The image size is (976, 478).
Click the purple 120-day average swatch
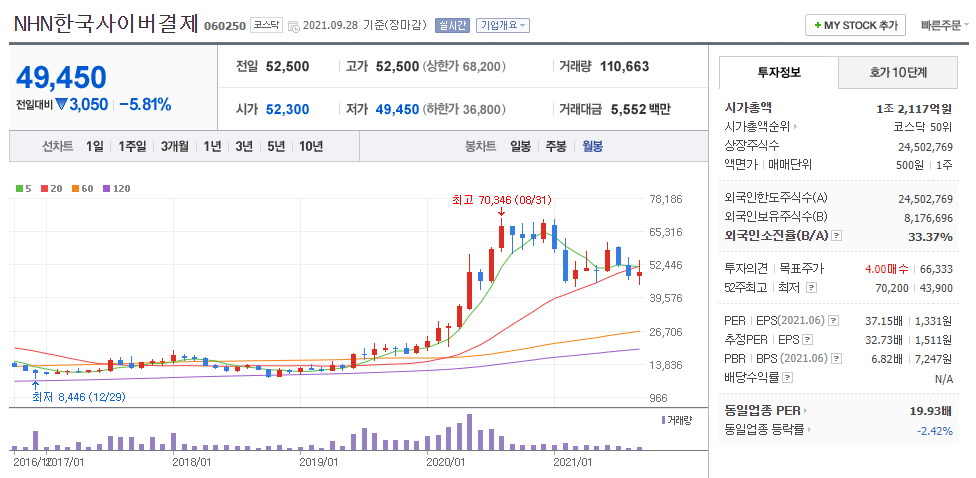[x=106, y=189]
